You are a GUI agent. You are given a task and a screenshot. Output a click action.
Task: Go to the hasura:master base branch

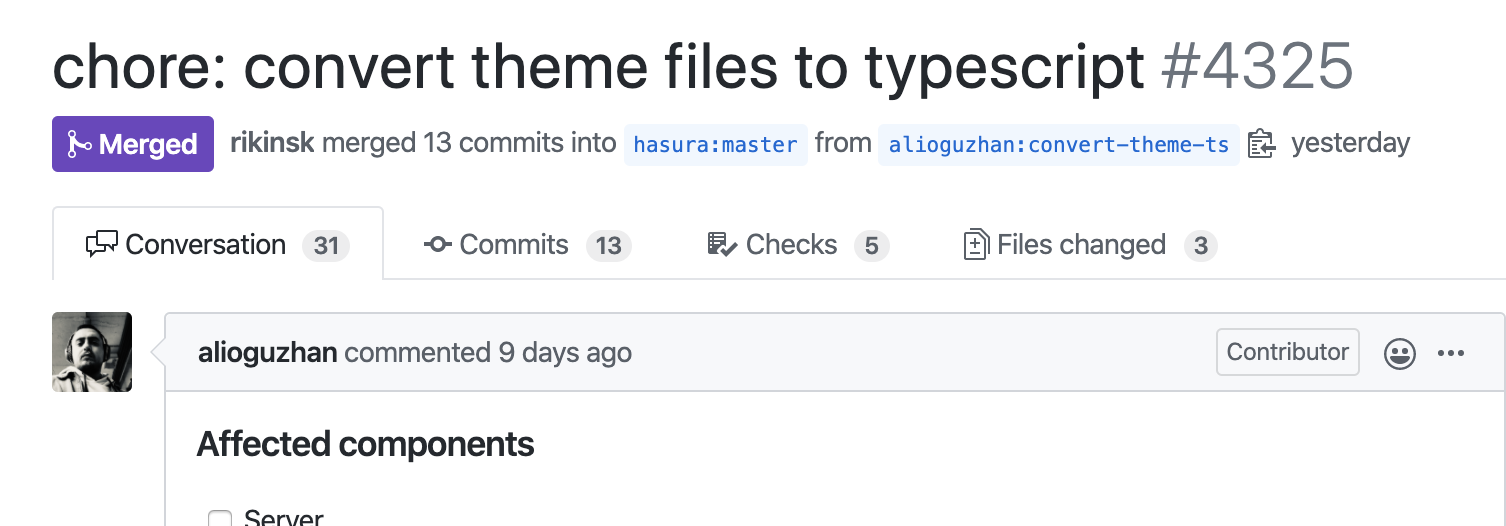715,145
